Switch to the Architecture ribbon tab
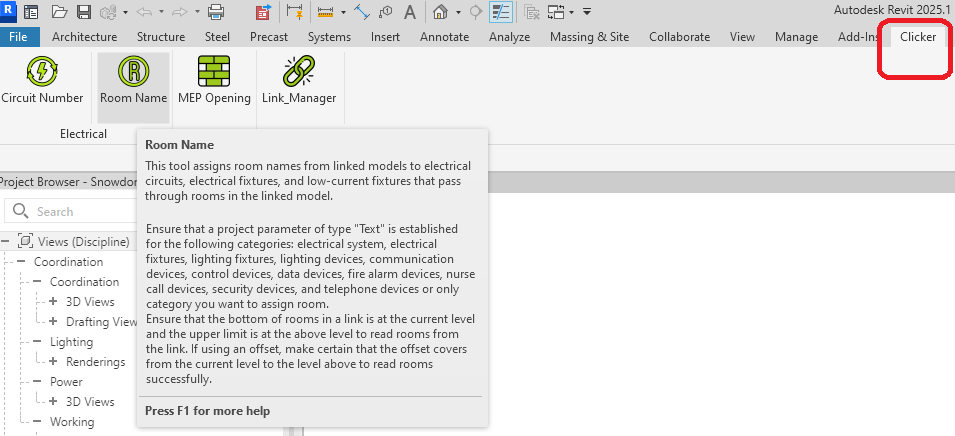The image size is (955, 436). tap(85, 37)
